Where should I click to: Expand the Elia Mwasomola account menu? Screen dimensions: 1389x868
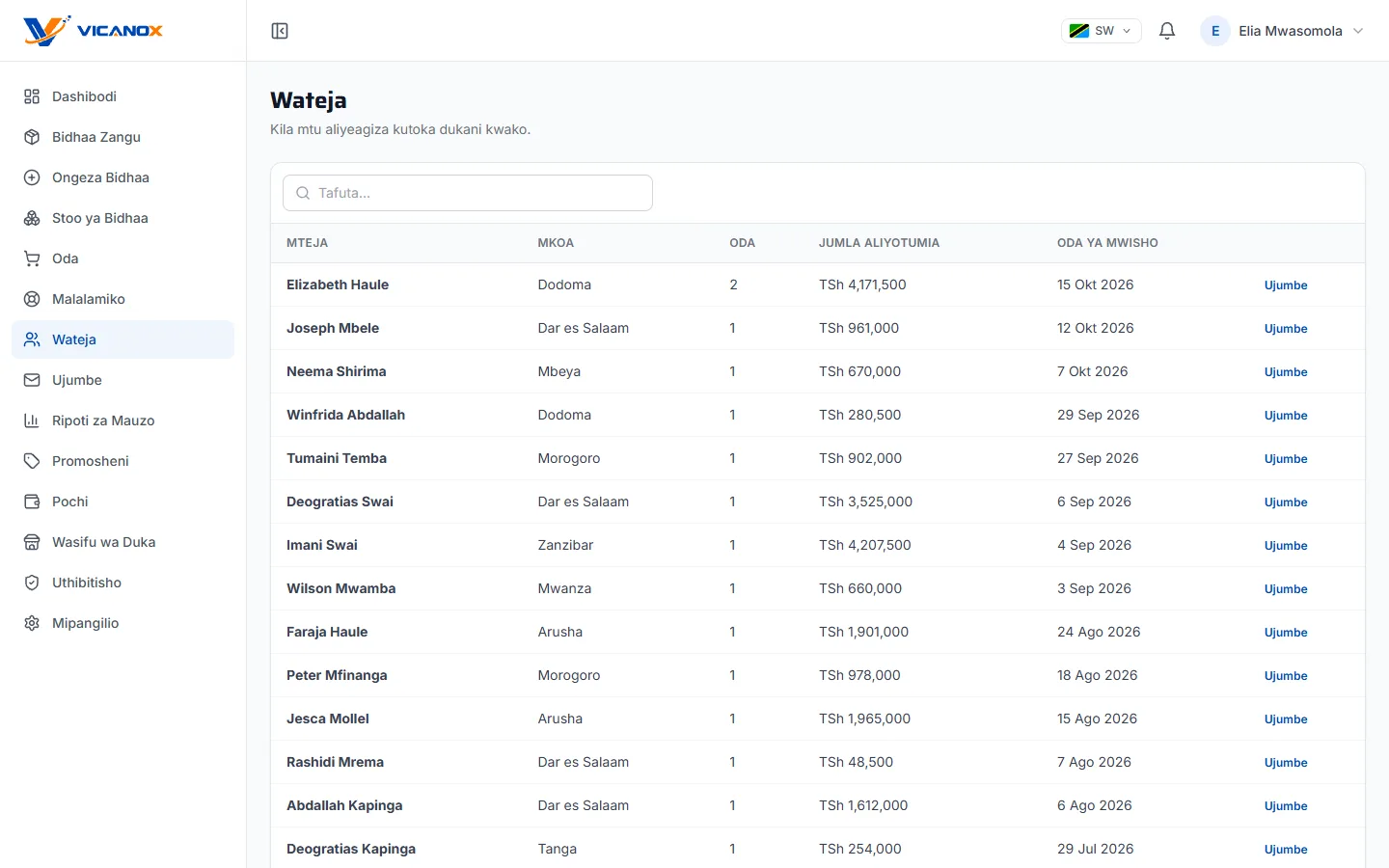(x=1282, y=31)
